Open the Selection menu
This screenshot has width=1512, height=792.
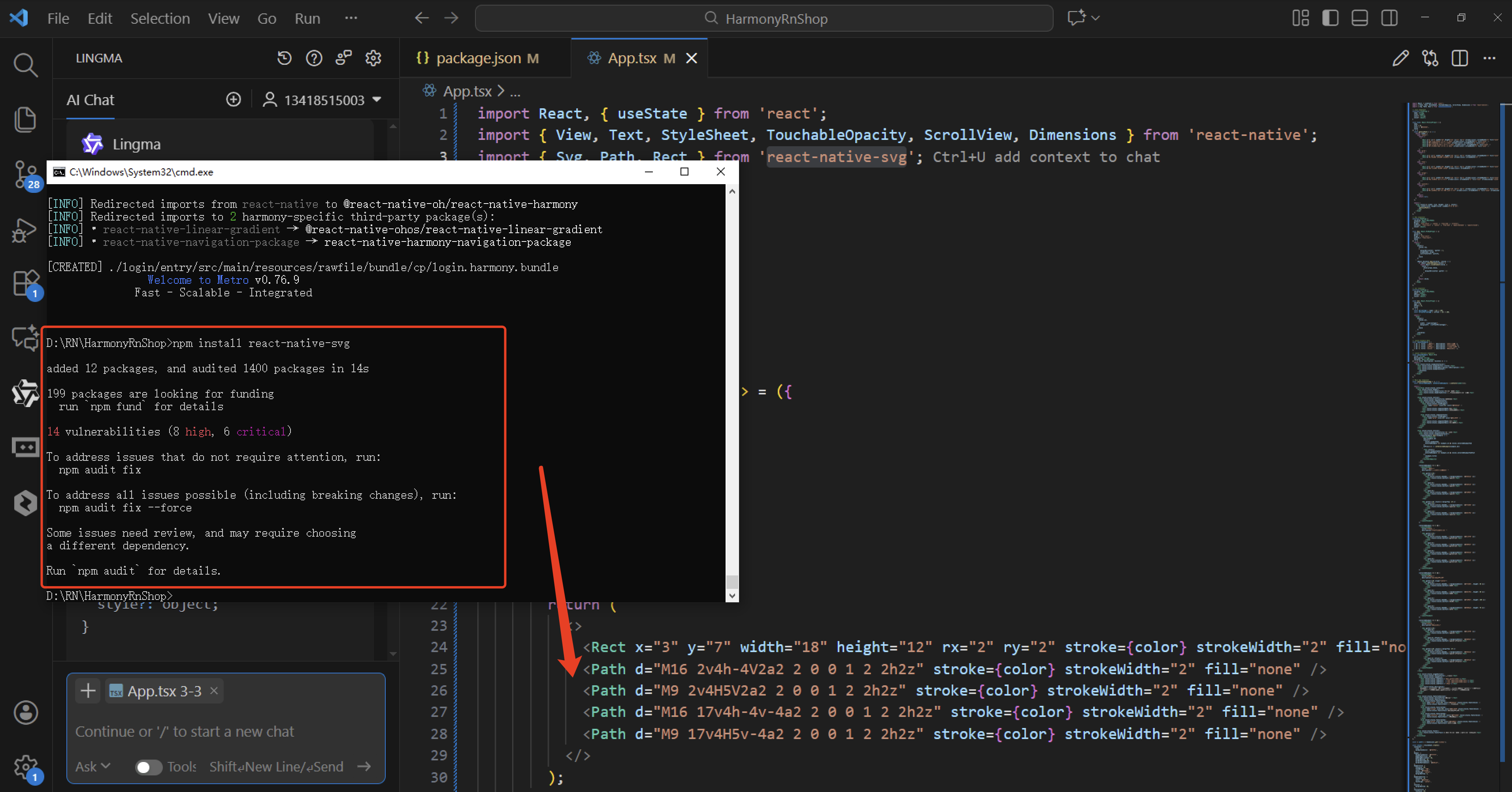point(160,18)
